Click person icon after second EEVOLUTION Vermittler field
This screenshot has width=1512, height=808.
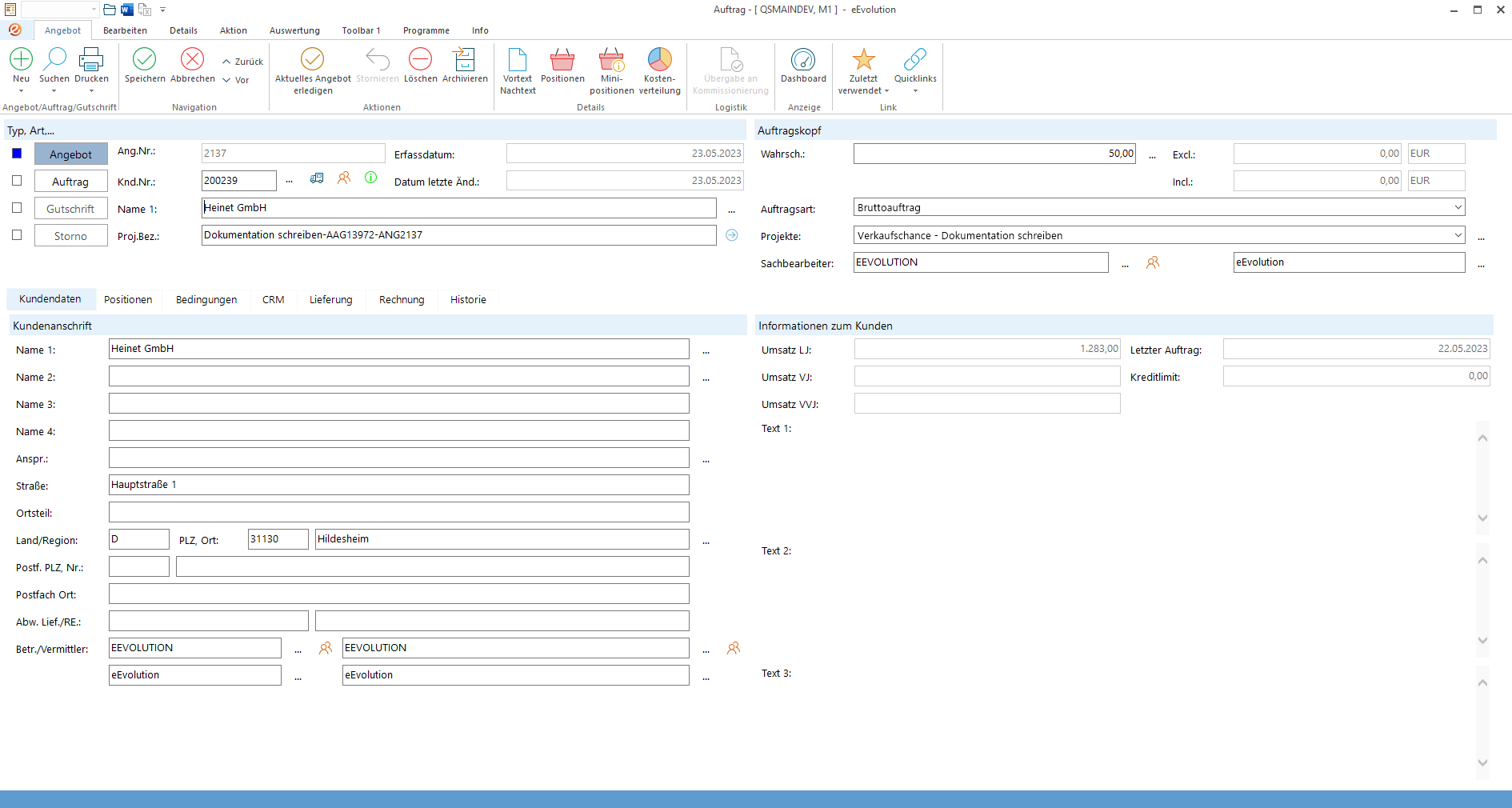coord(734,648)
